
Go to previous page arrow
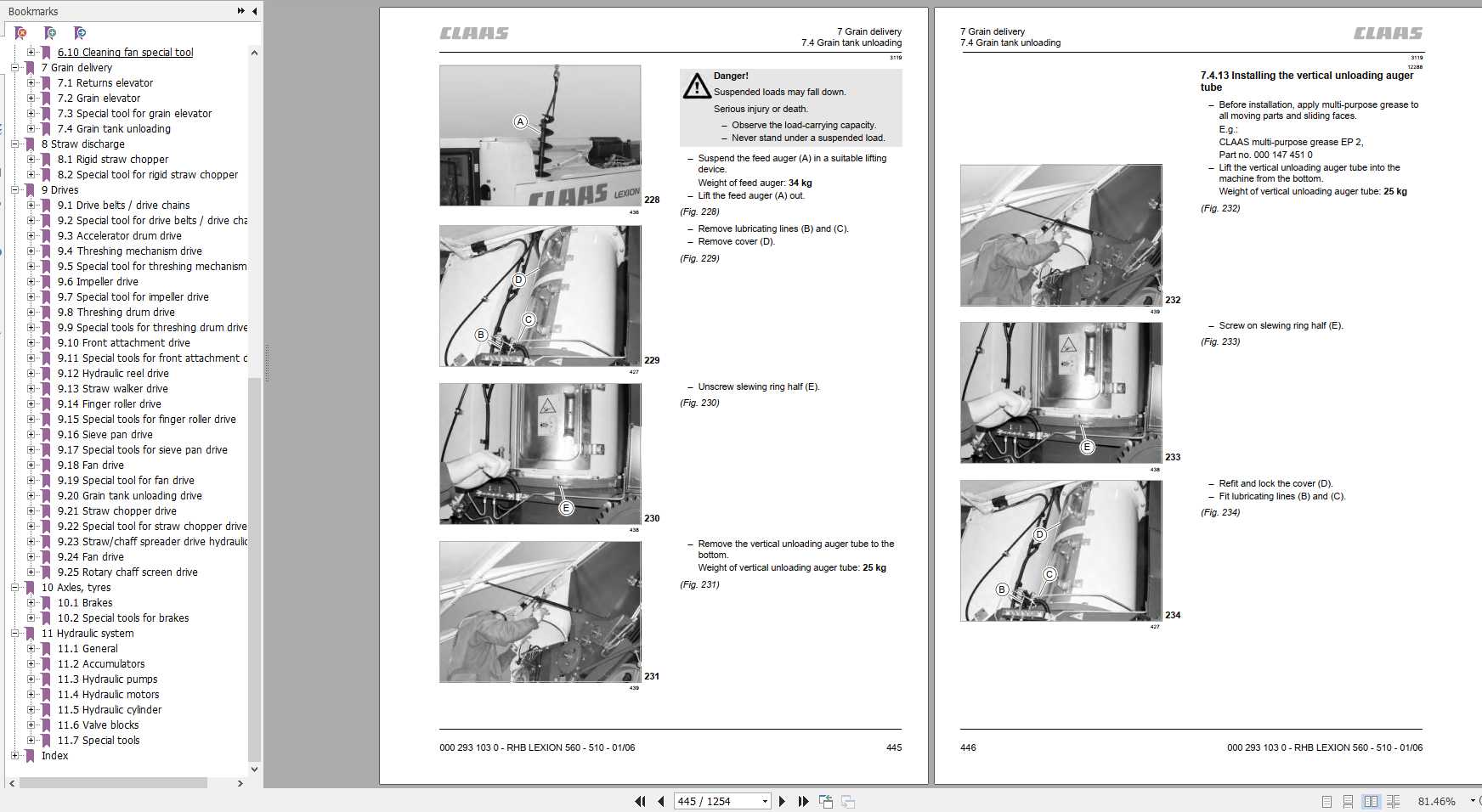click(660, 801)
